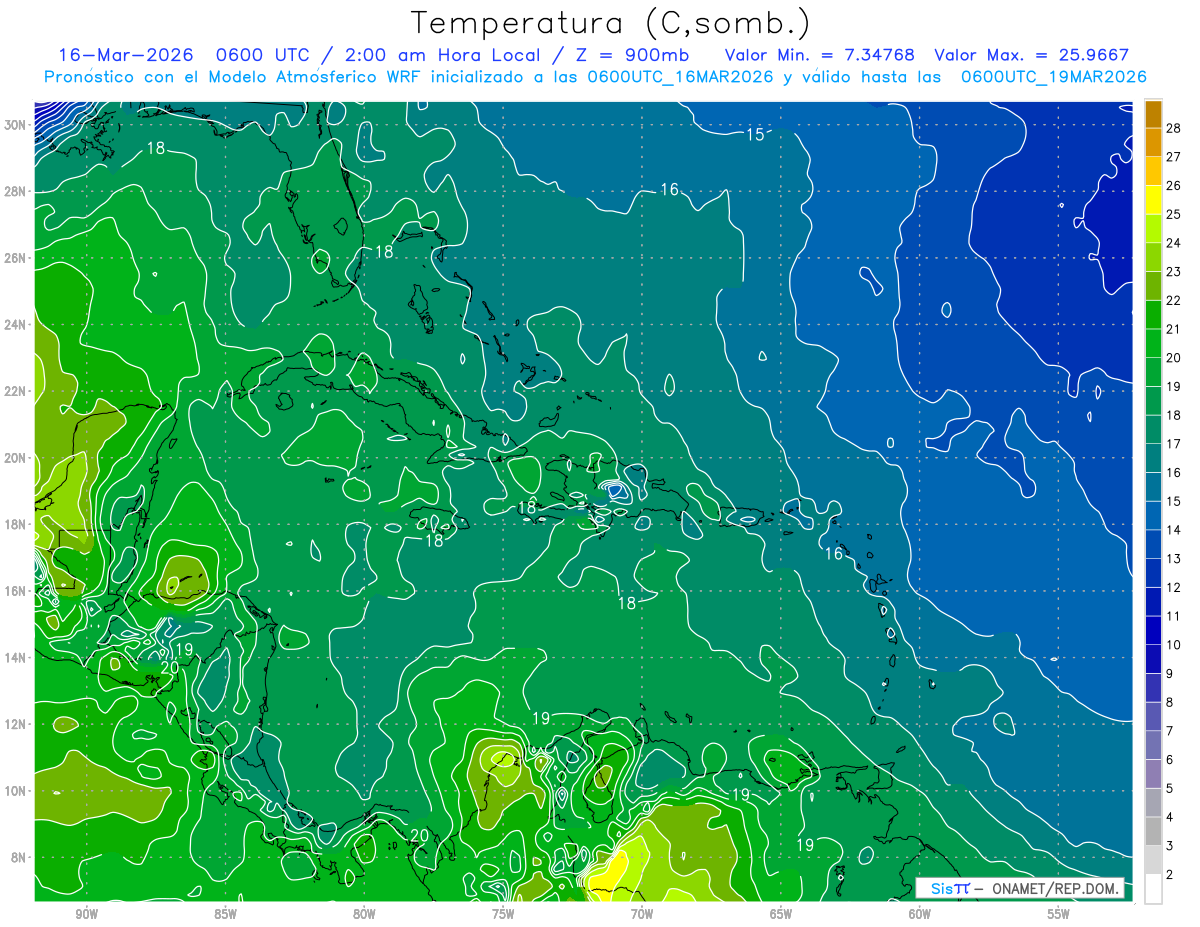Screen dimensions: 1200x927
Task: Click the '55W' longitude axis label
Action: [1059, 914]
